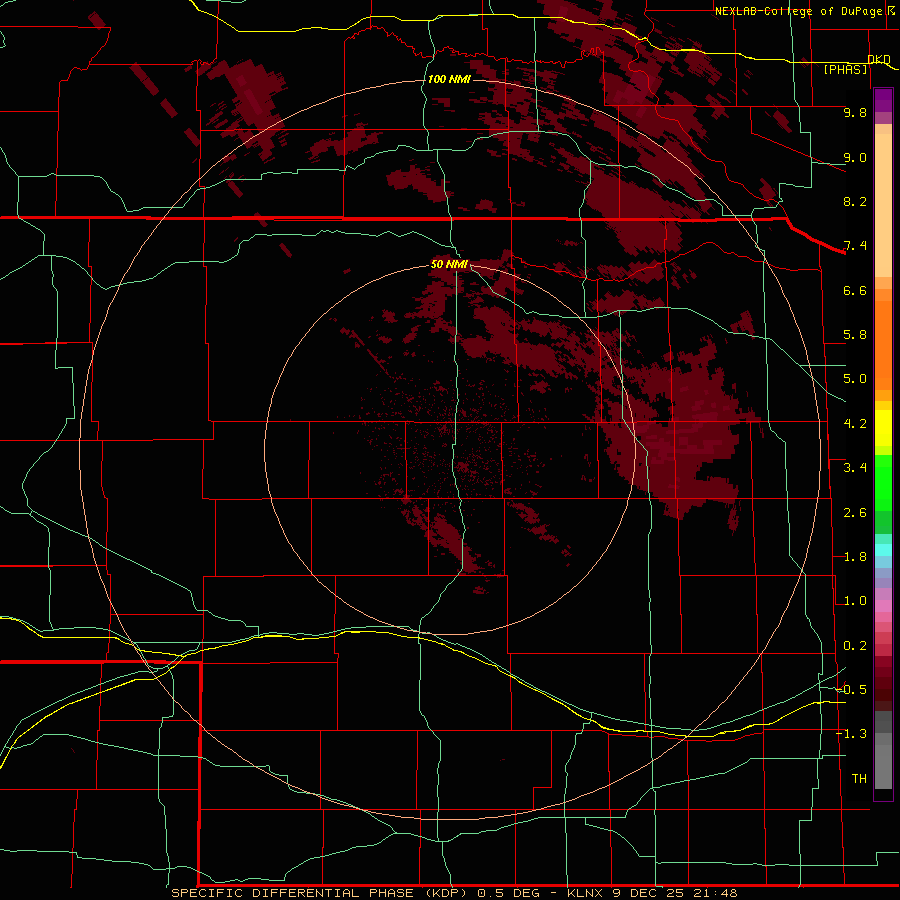Screen dimensions: 900x900
Task: Click the 2.6 color scale value
Action: [855, 513]
